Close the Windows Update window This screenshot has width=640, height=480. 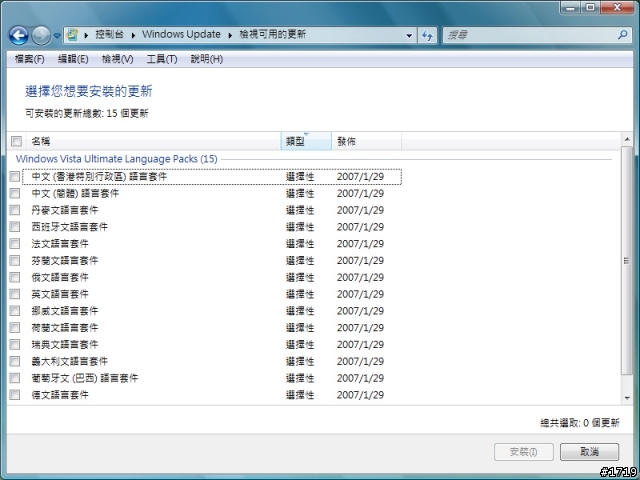click(617, 7)
